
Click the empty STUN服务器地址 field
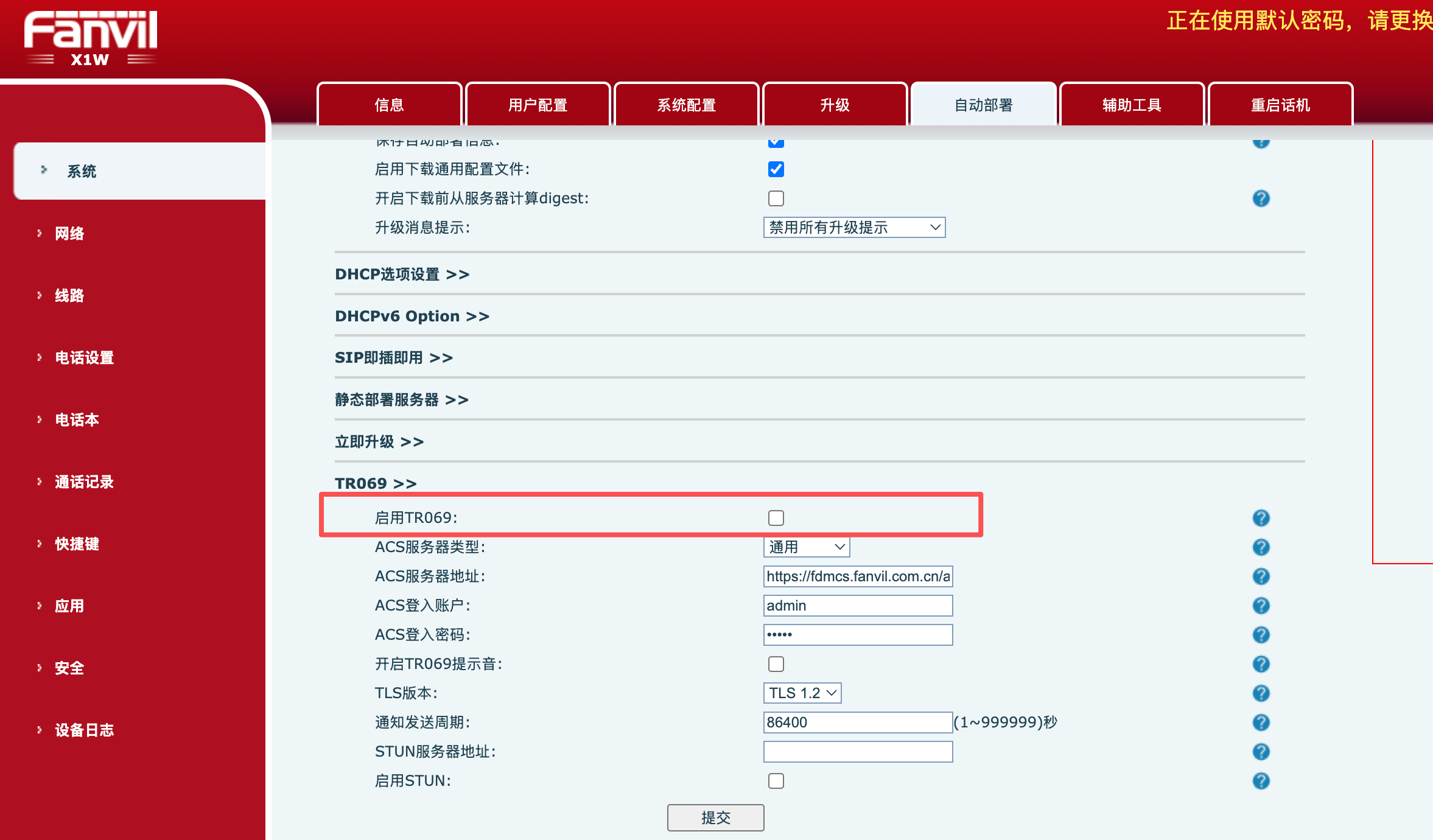point(858,752)
